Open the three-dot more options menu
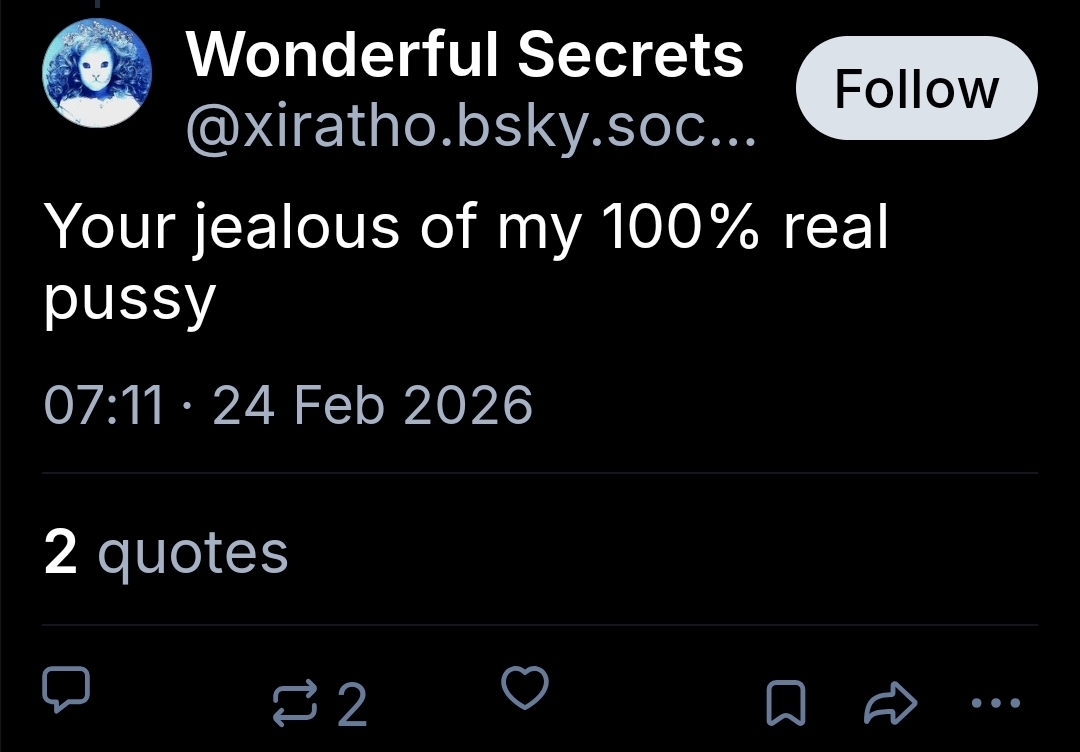 (997, 702)
